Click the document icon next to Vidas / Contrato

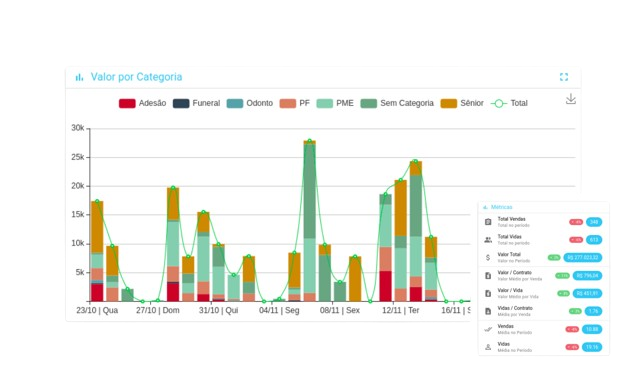(x=488, y=311)
